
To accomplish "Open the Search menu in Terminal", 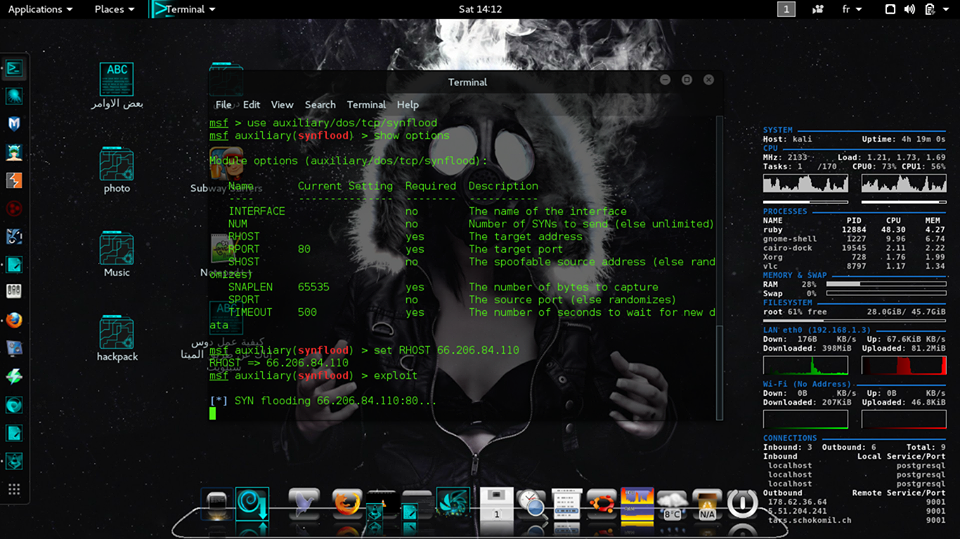I will 320,105.
